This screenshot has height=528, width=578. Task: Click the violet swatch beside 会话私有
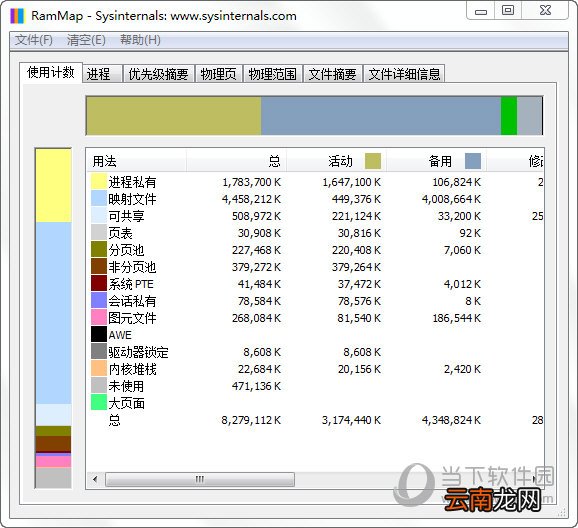point(99,301)
